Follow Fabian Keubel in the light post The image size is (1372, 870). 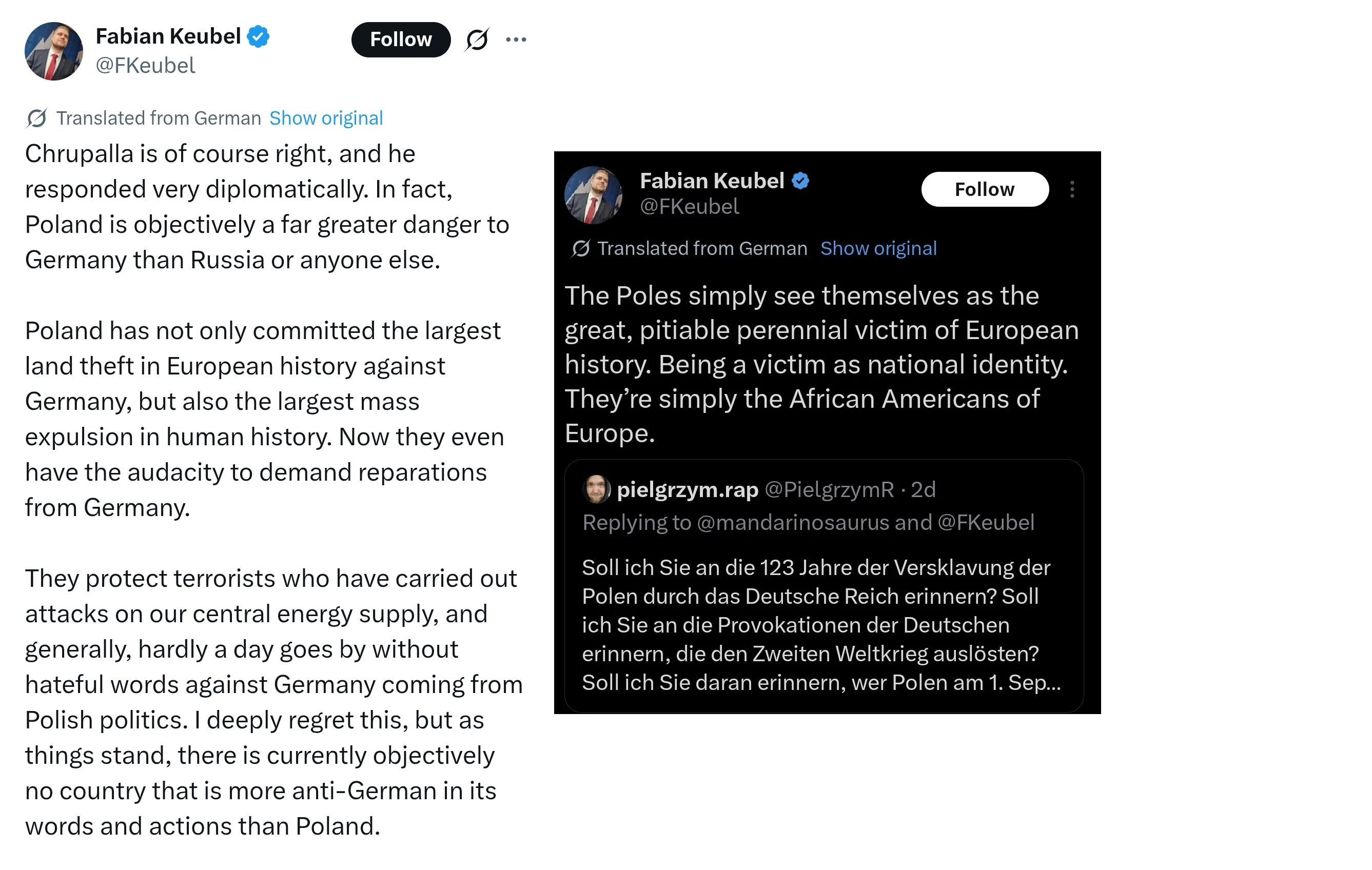[x=401, y=39]
